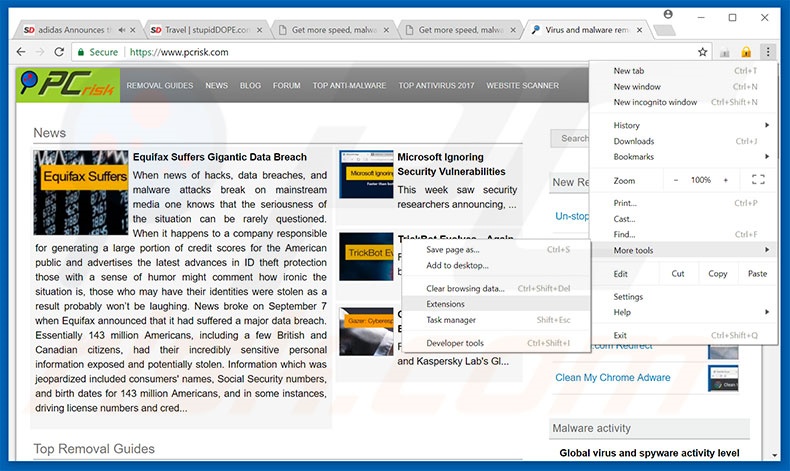
Task: Open Downloads from Chrome menu
Action: click(x=683, y=141)
